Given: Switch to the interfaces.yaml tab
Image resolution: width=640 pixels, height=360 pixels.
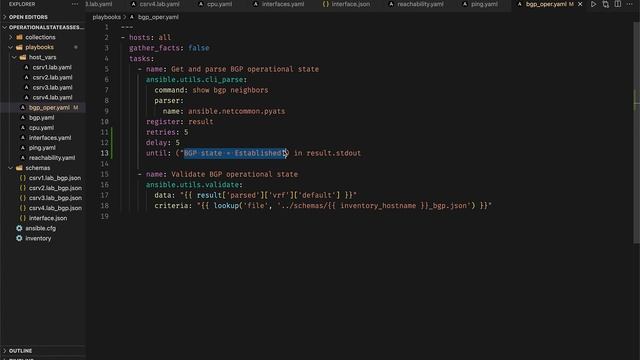Looking at the screenshot, I should click(282, 4).
